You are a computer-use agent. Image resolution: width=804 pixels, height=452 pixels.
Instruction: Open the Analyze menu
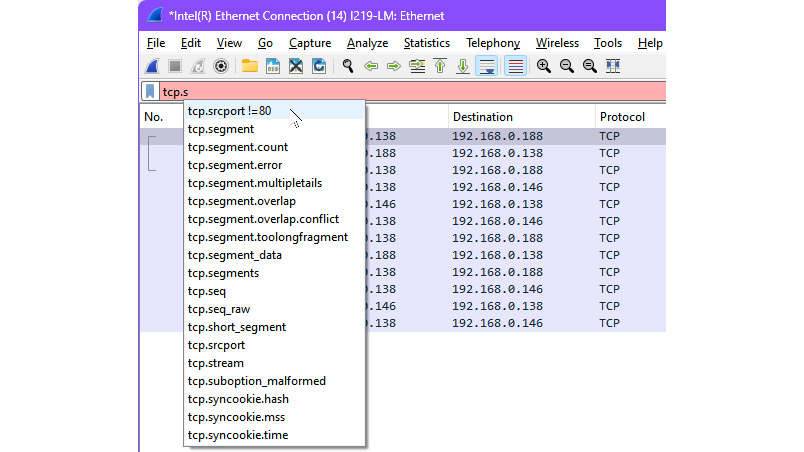(367, 43)
